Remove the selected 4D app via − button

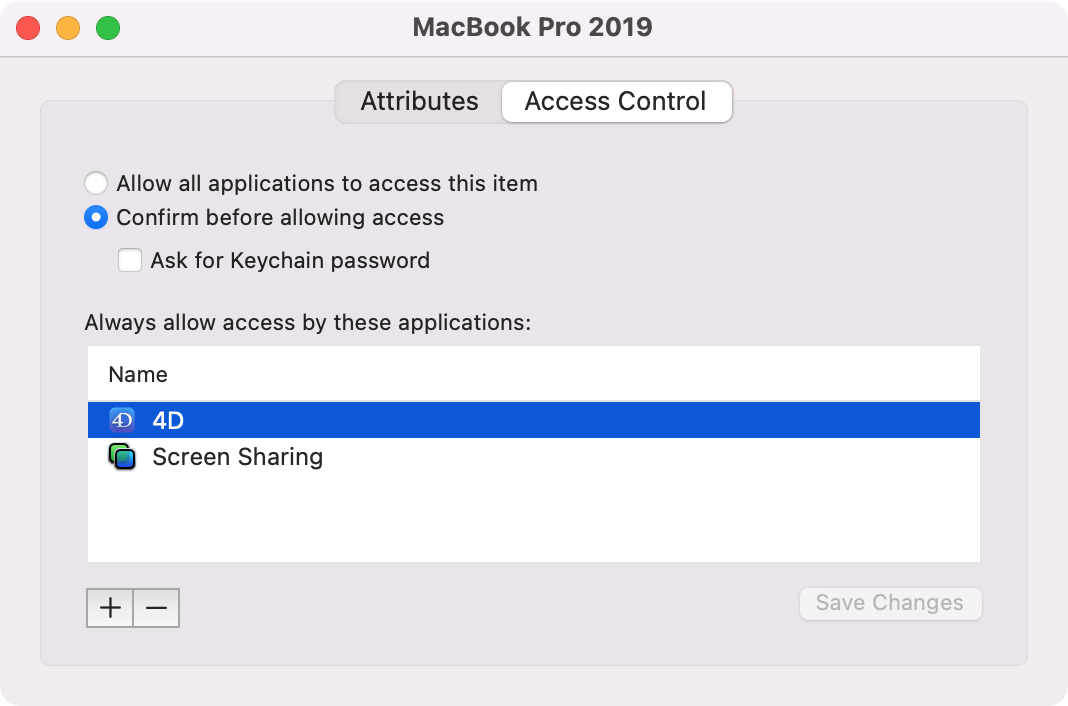point(156,607)
